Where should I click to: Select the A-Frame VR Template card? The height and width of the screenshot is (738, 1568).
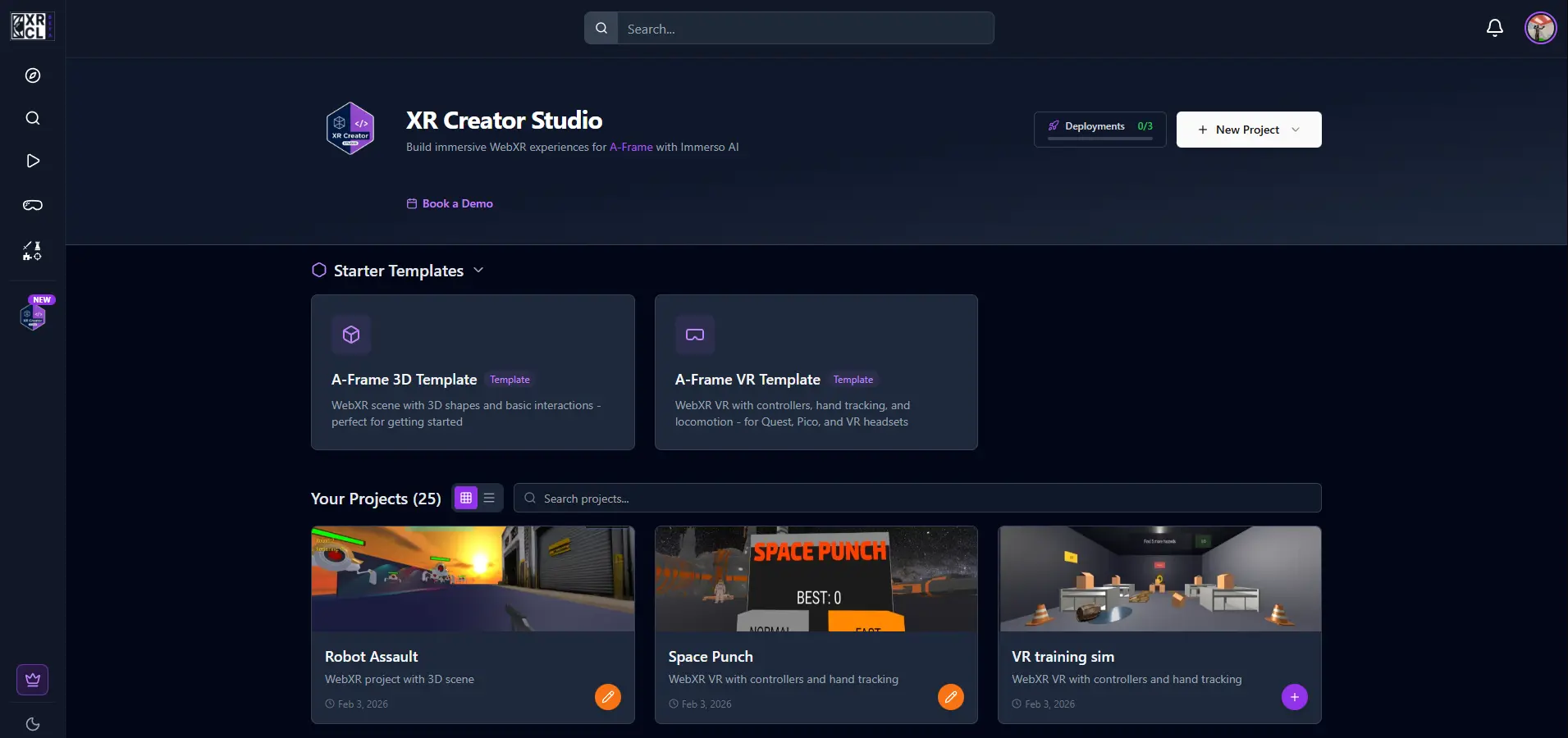pyautogui.click(x=816, y=372)
